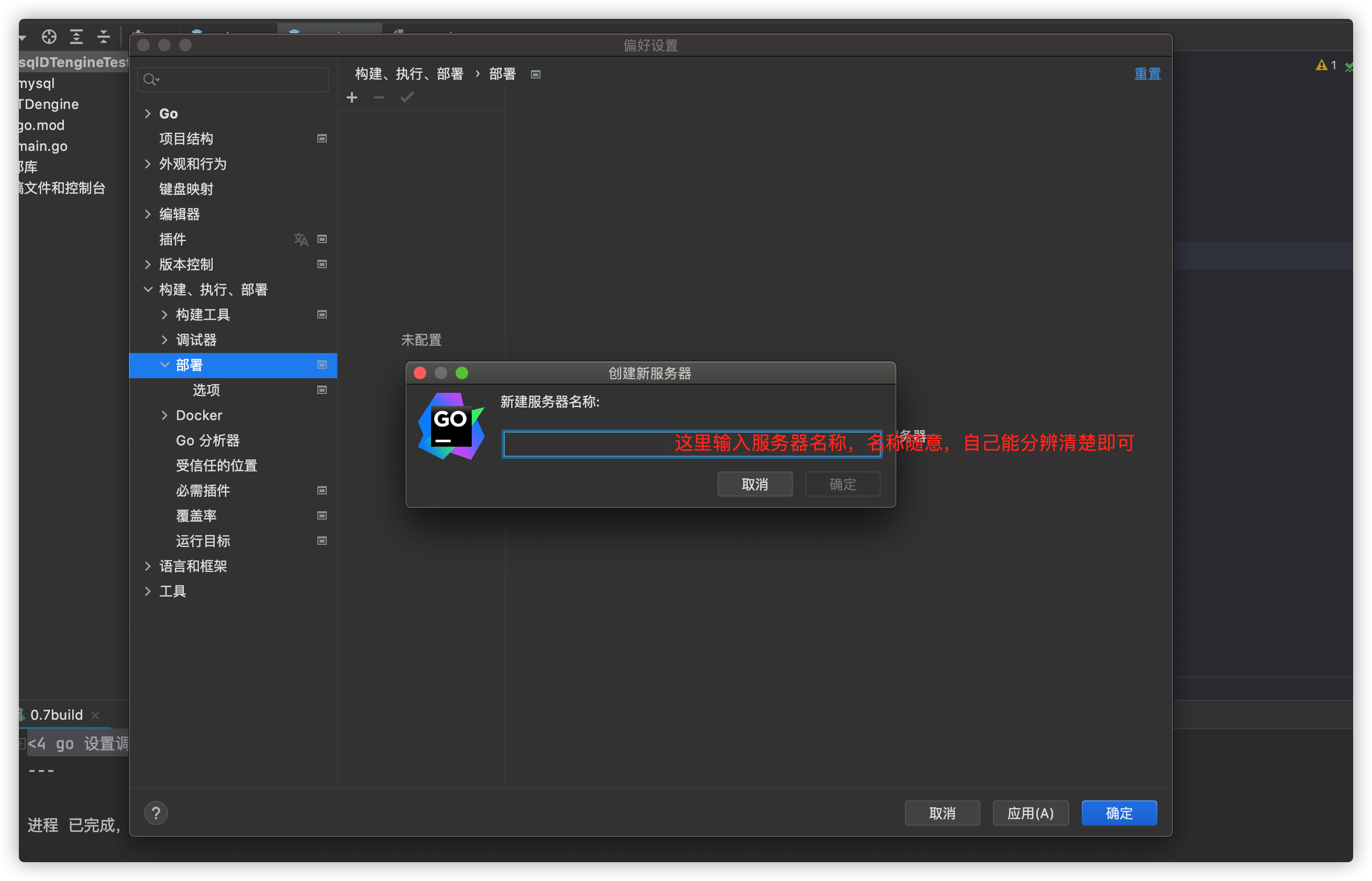Click the plus icon to add server
Screen dimensions: 1372x881
[x=352, y=98]
